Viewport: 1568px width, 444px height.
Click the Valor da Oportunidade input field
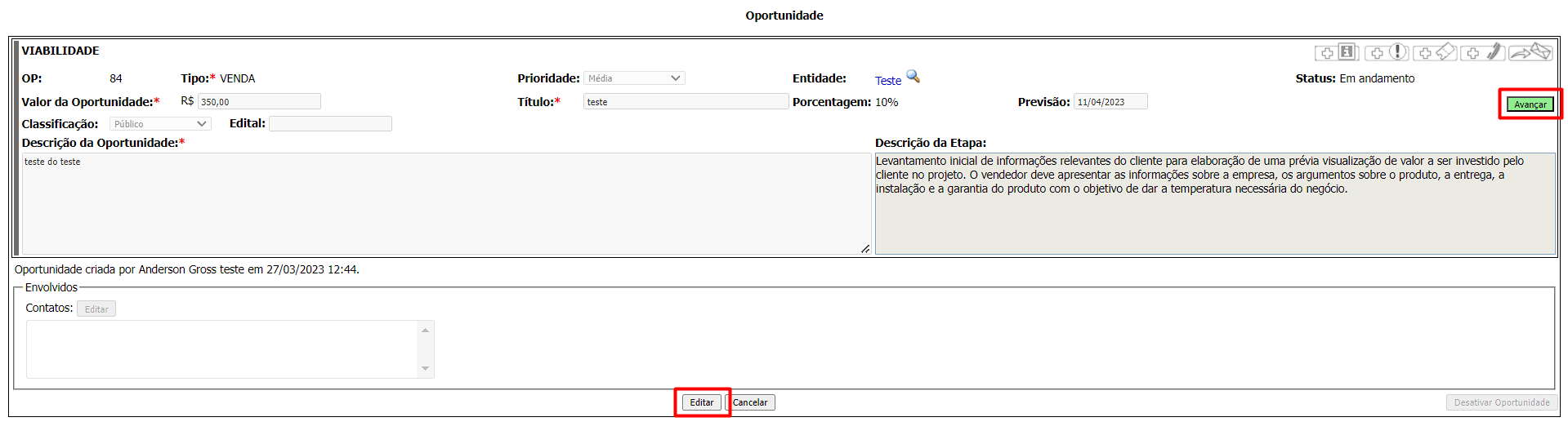259,102
